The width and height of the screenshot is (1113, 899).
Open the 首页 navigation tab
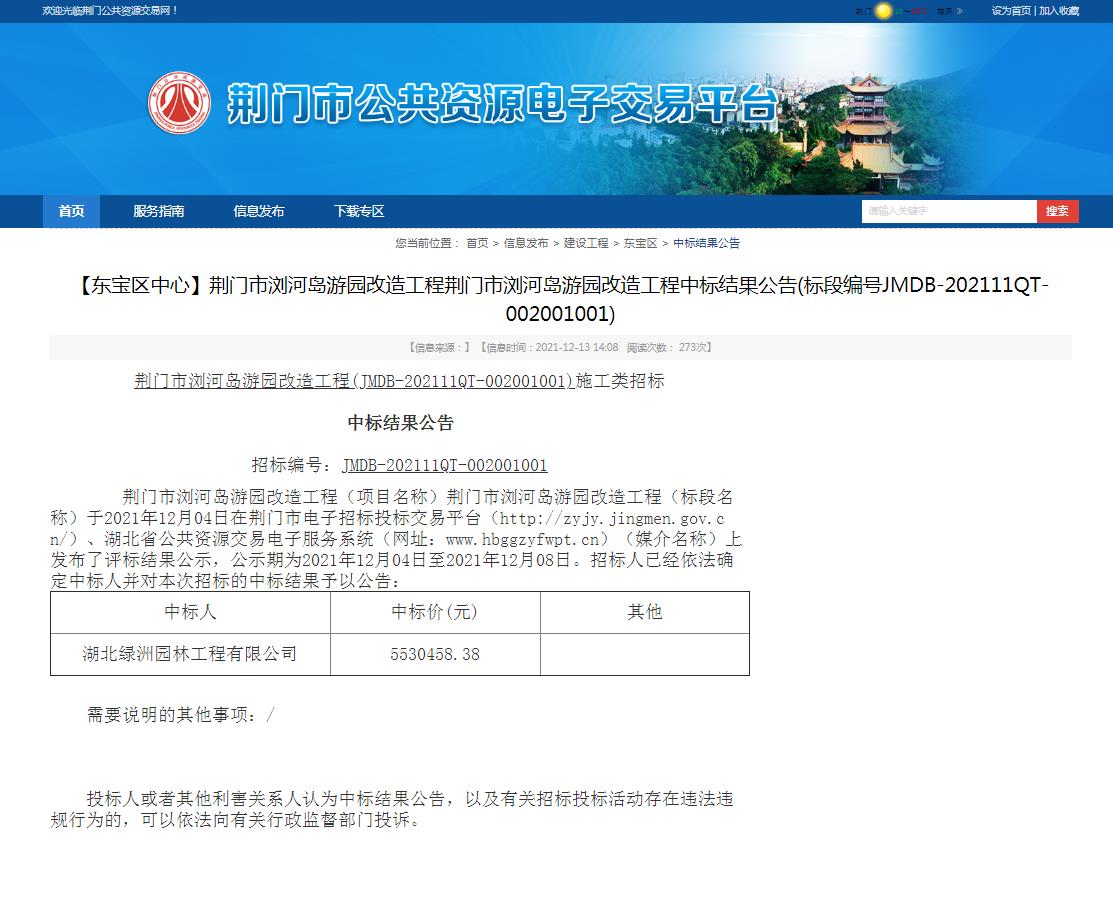[x=72, y=211]
